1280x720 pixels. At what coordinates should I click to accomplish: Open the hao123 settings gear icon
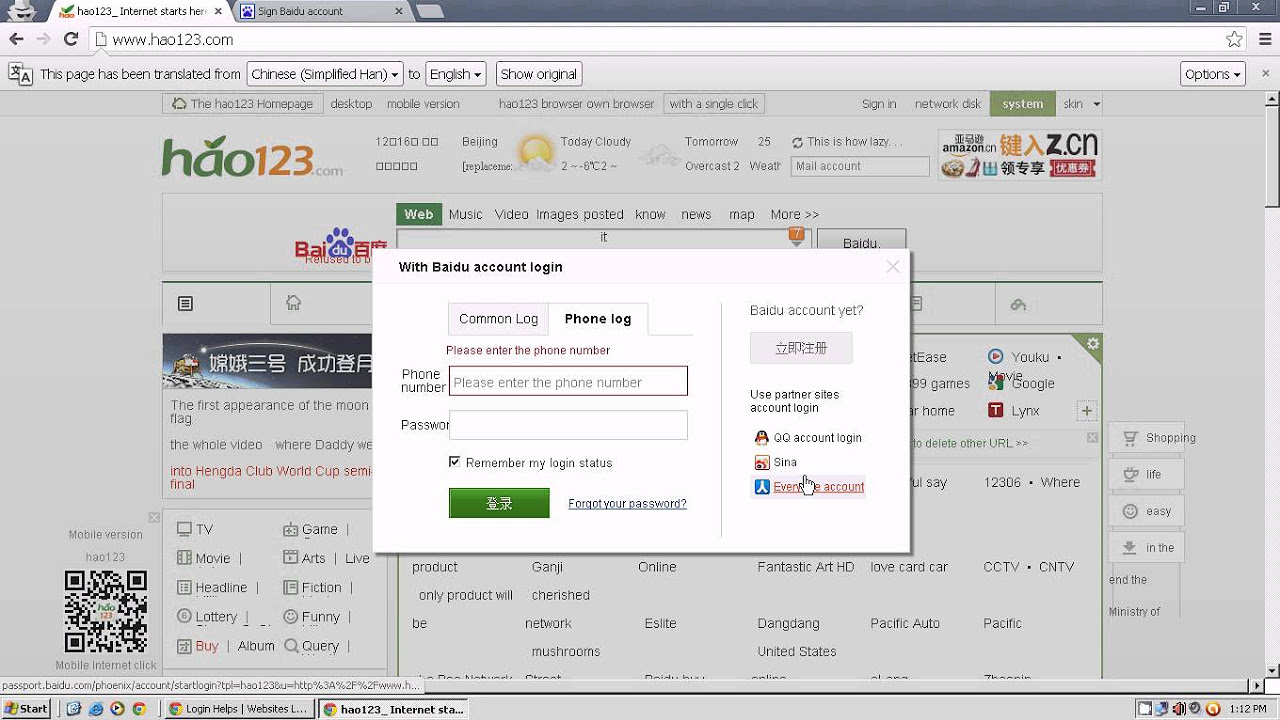click(x=1092, y=344)
